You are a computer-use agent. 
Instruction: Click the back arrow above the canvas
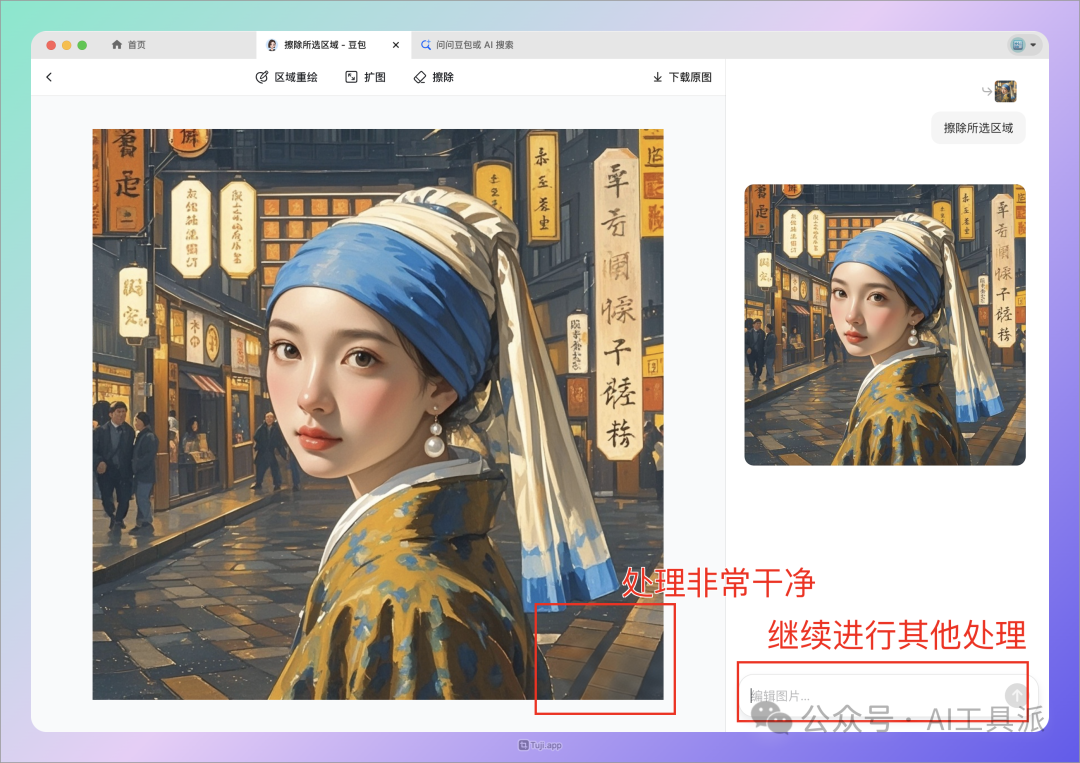point(49,77)
